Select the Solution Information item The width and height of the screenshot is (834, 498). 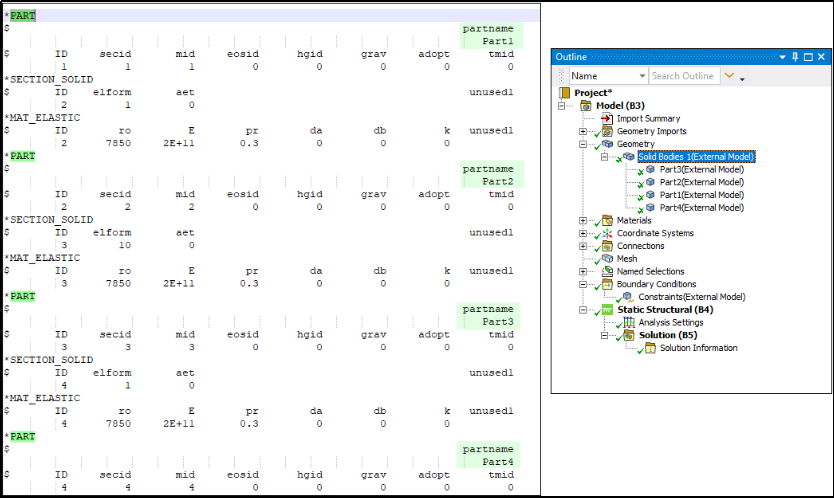pos(698,348)
